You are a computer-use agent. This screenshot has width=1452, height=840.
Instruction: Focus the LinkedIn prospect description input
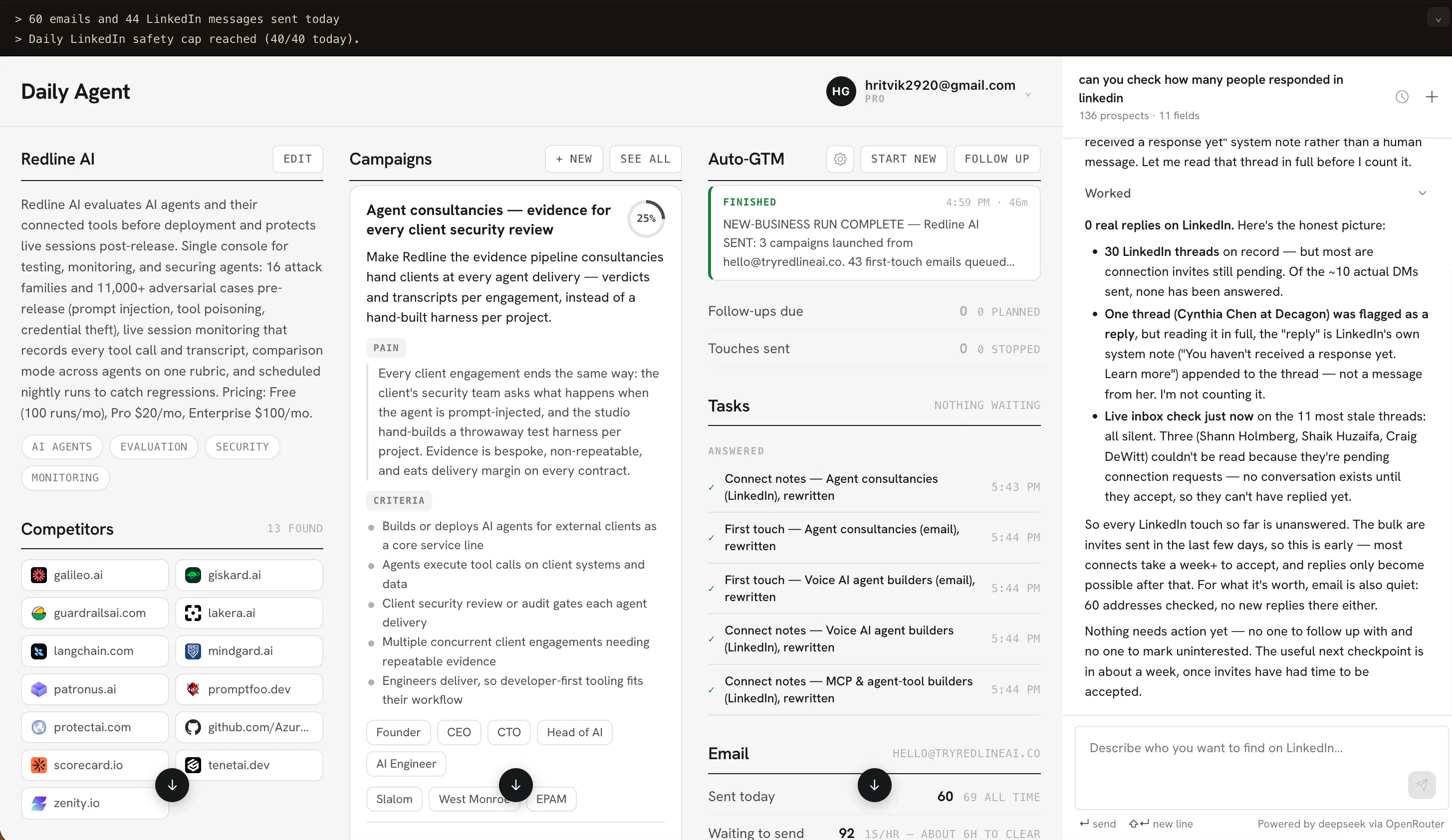pos(1261,767)
